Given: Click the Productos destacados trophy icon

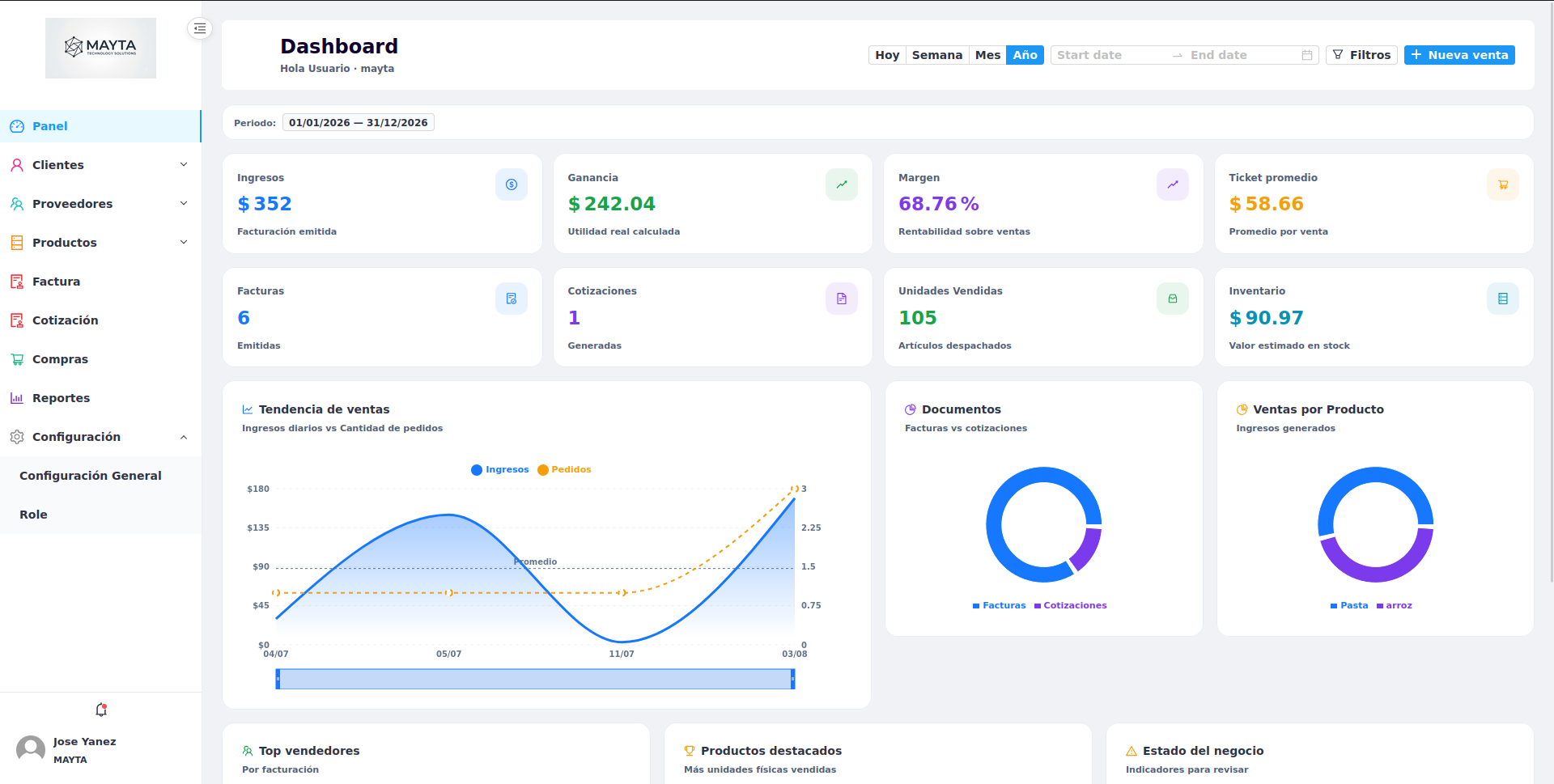Looking at the screenshot, I should [x=690, y=751].
